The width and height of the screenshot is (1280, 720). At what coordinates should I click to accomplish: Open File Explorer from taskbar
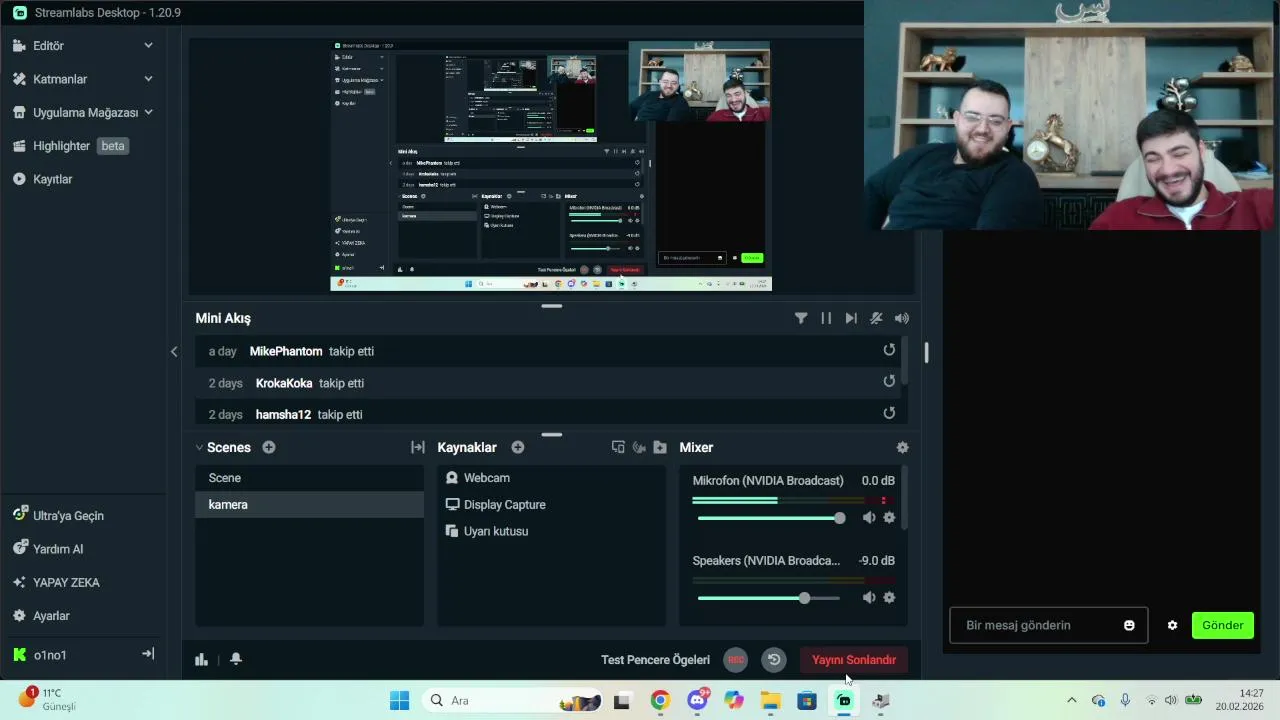770,700
